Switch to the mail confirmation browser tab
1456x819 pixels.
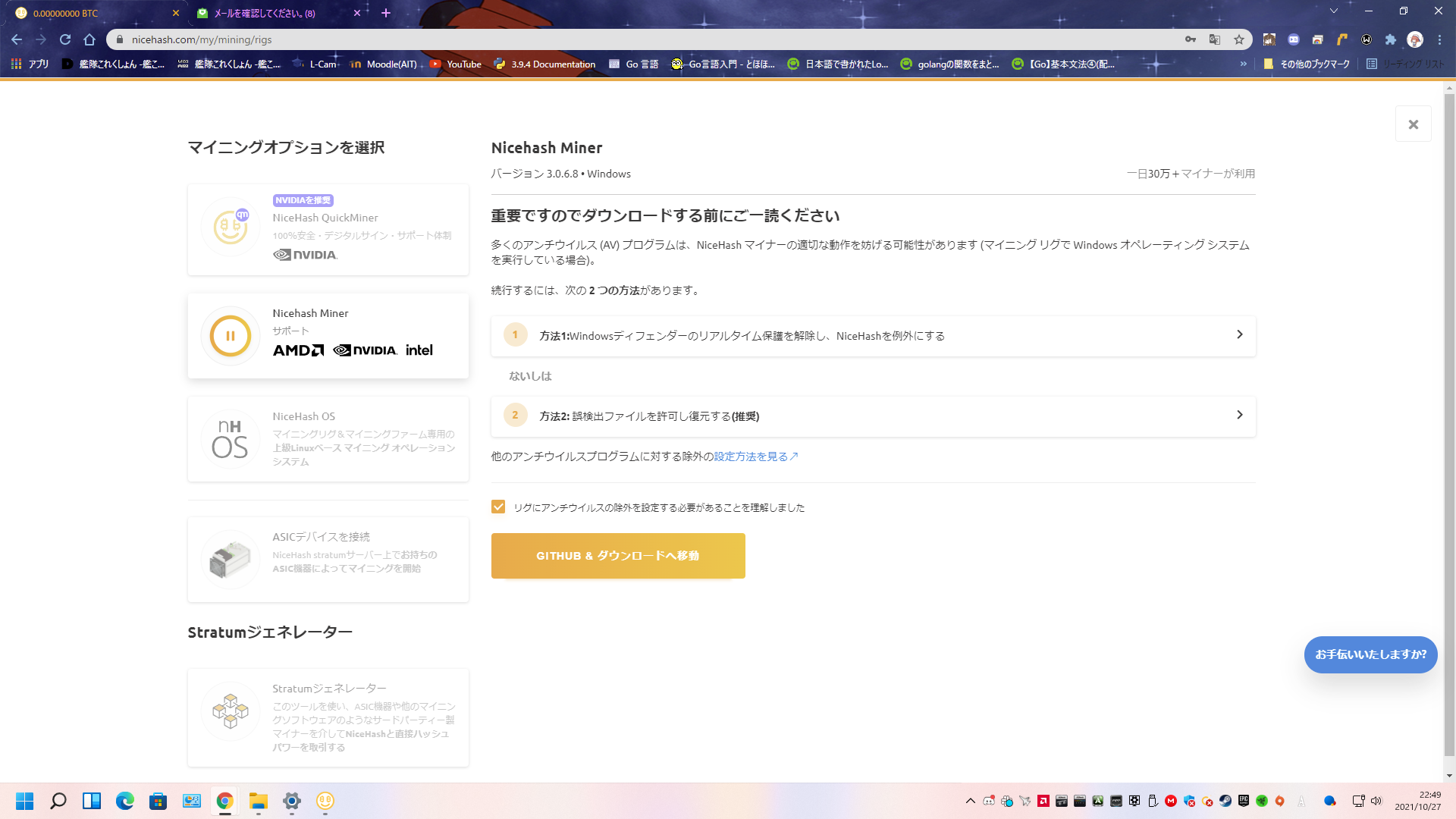pyautogui.click(x=265, y=13)
